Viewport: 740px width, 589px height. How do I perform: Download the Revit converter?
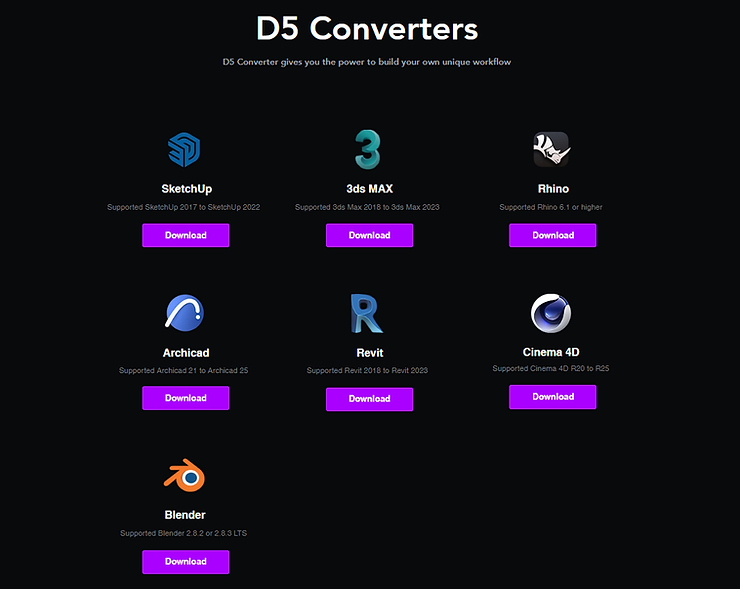tap(369, 399)
